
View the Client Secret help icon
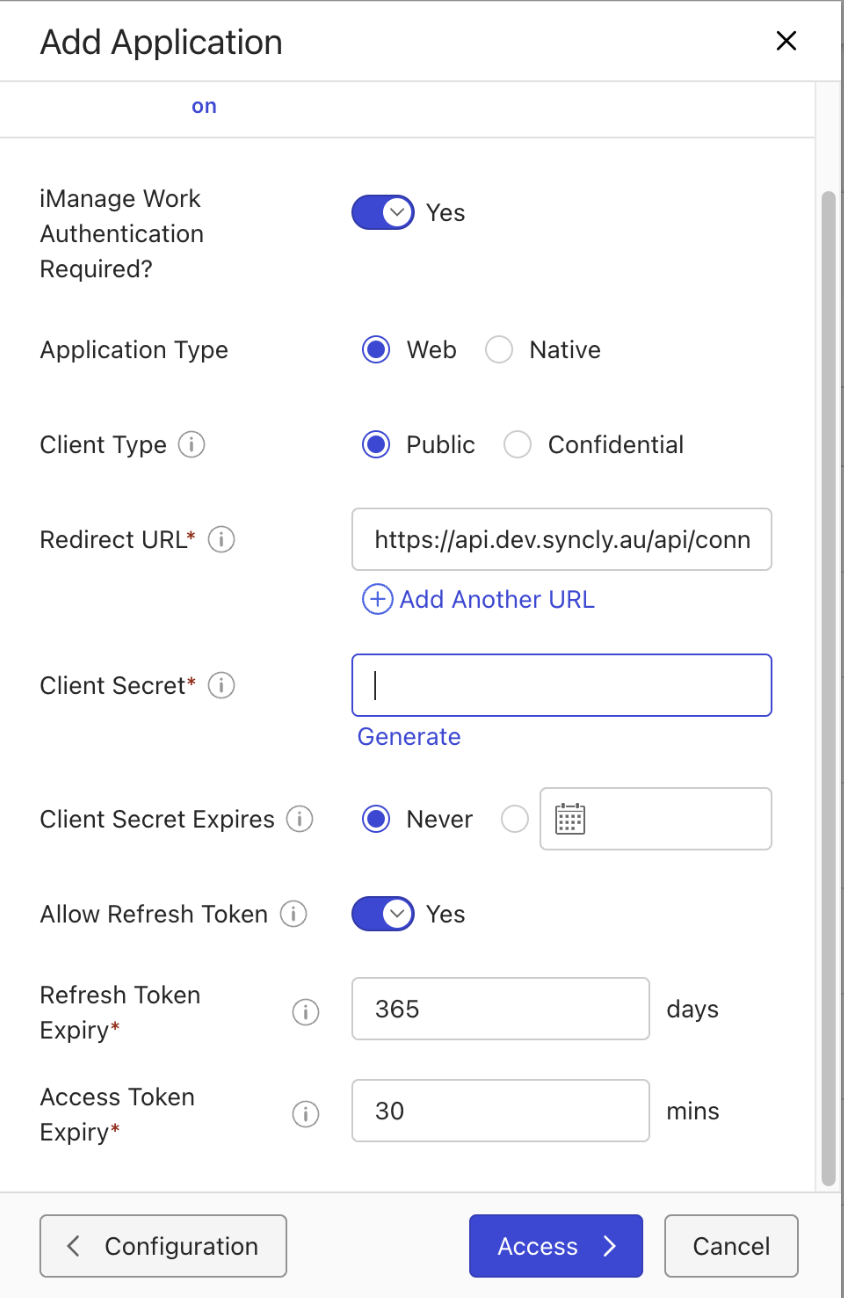tap(221, 685)
